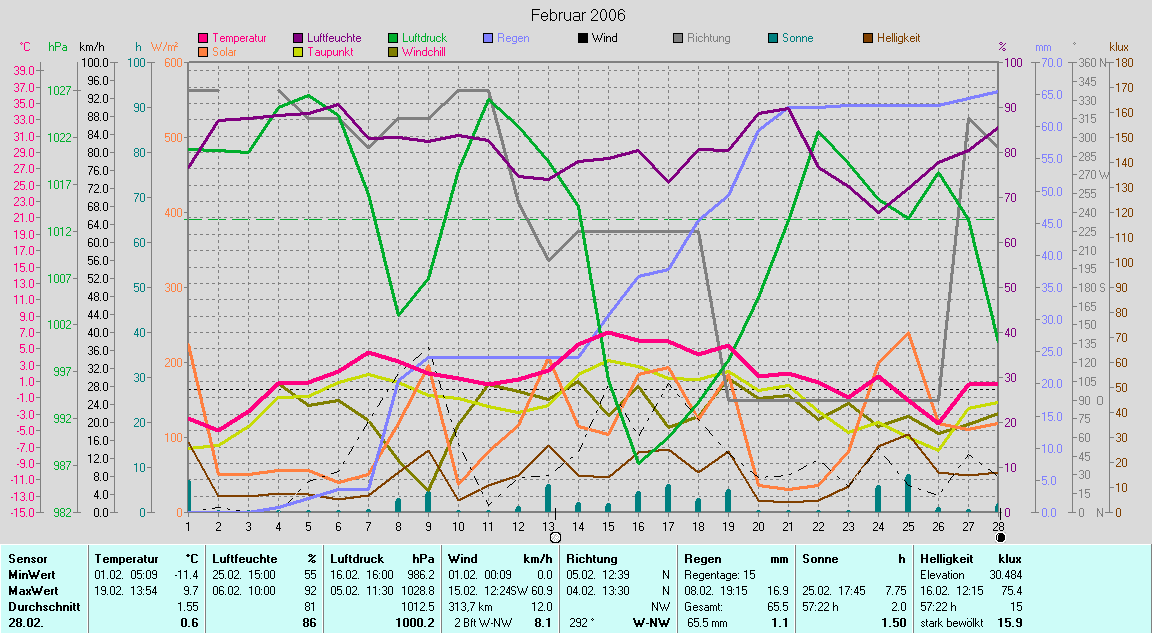Viewport: 1152px width, 633px height.
Task: Click the klux axis unit label
Action: click(x=1119, y=47)
